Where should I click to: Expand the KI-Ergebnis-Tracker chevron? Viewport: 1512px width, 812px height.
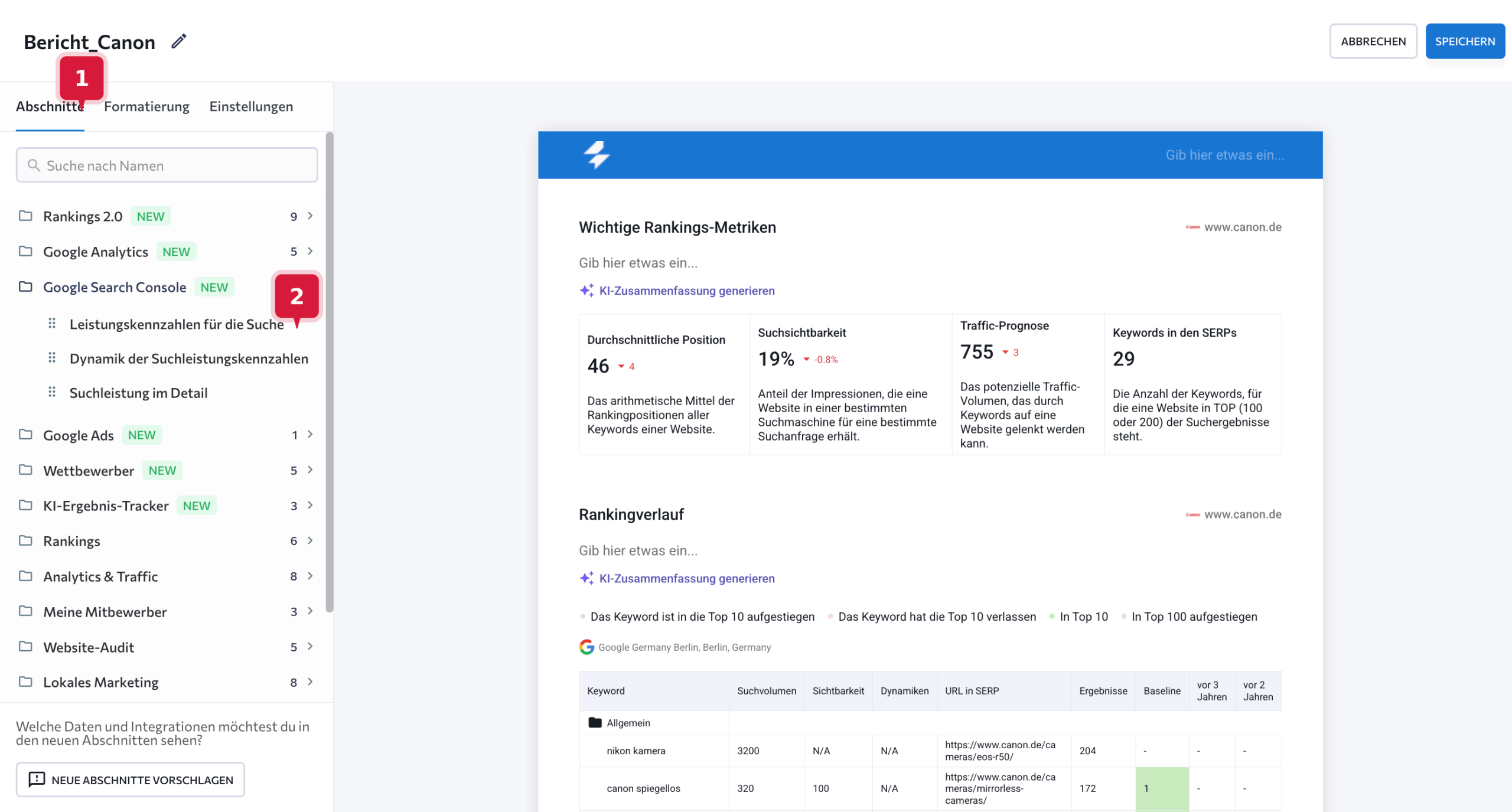(x=310, y=506)
